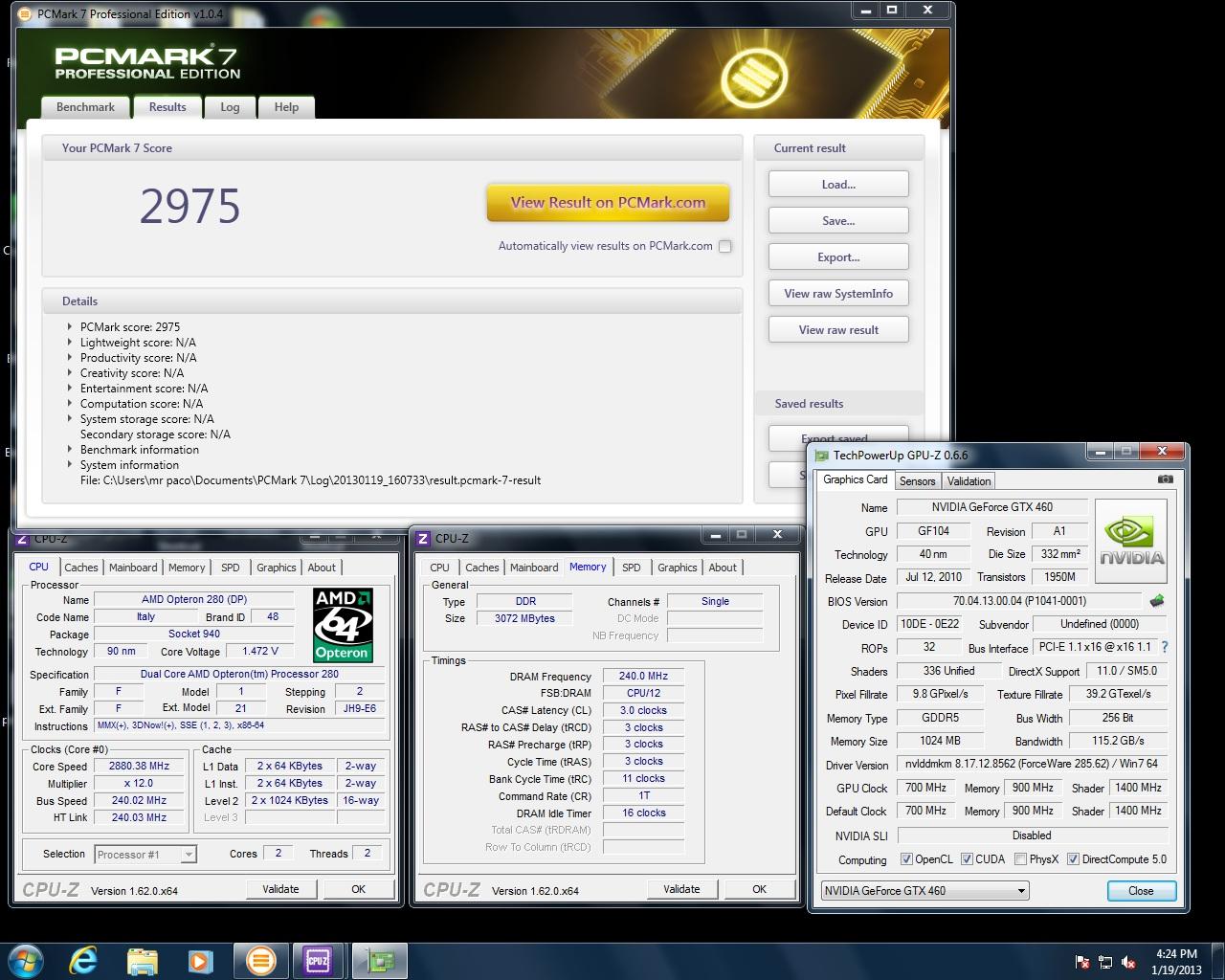Click View Result on PCMark.com button

click(608, 203)
